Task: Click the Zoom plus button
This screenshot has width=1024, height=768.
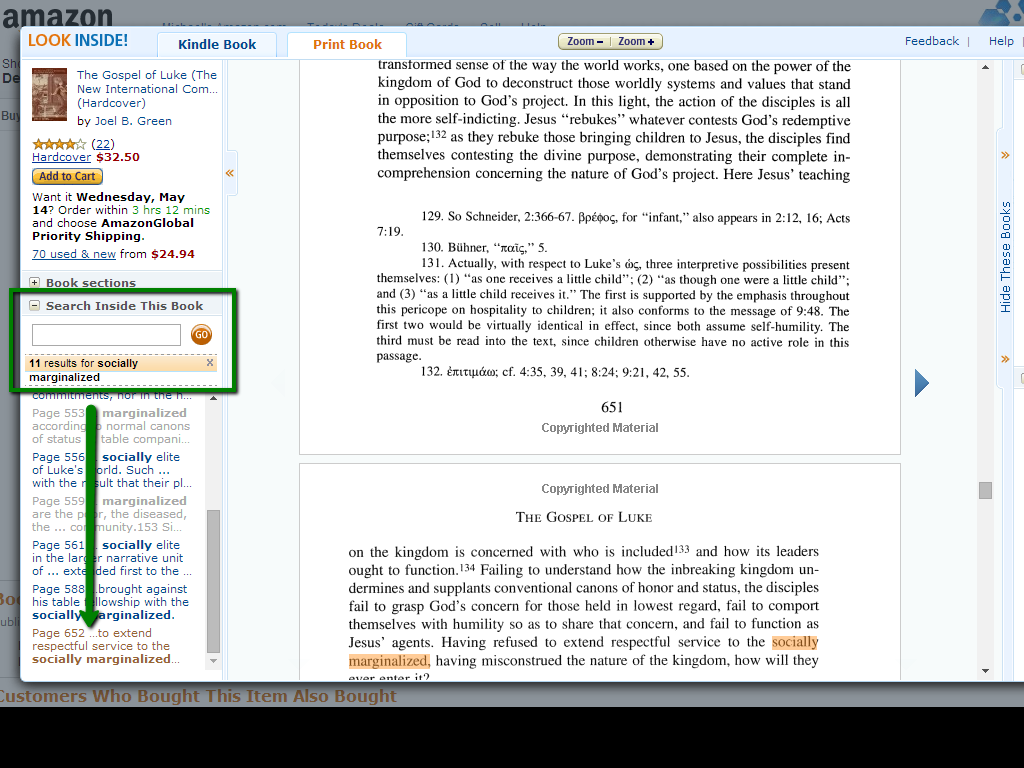Action: 636,41
